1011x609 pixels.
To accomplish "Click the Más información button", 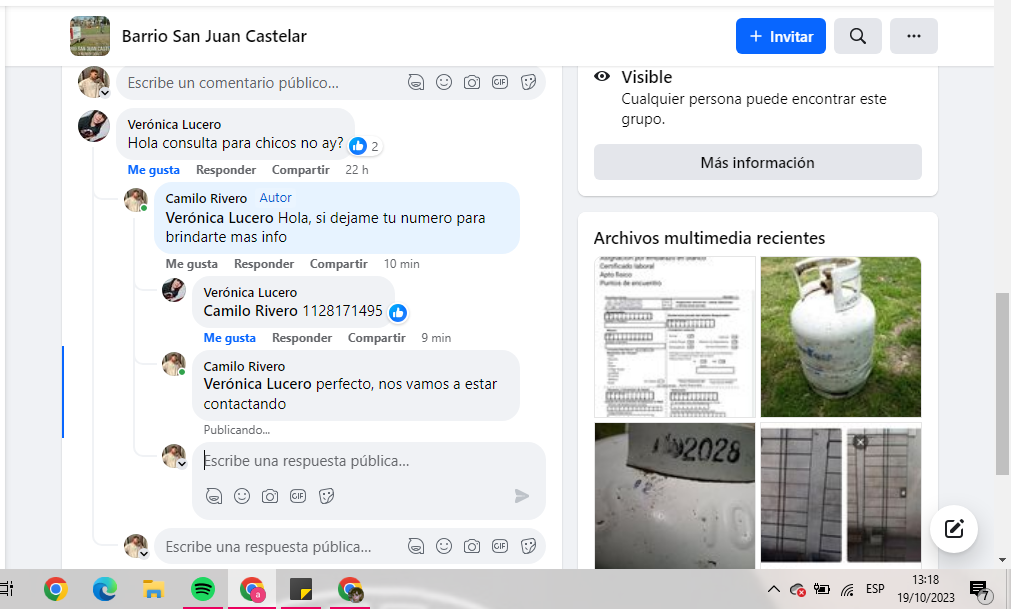I will (758, 162).
